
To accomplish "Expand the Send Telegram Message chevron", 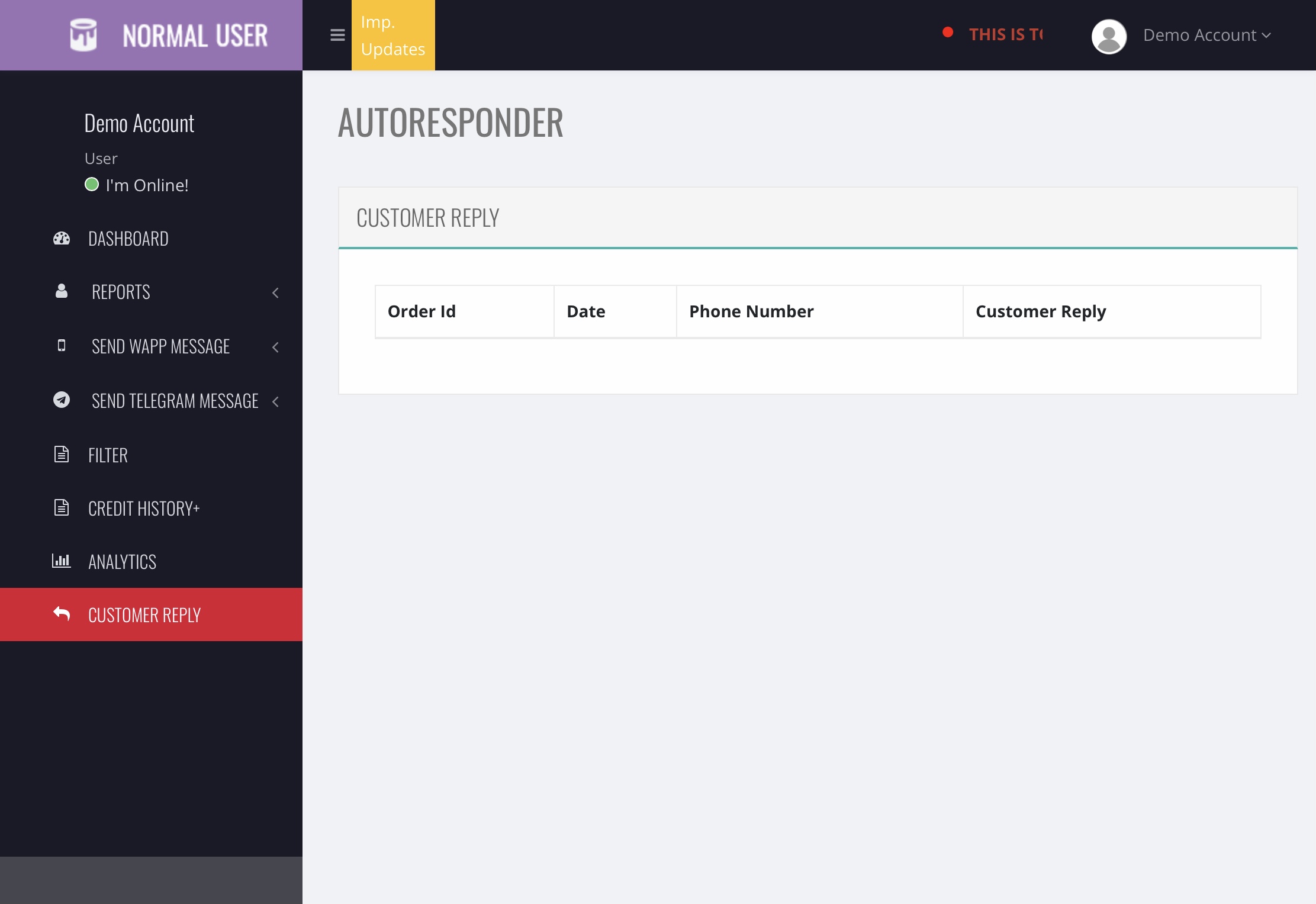I will 275,401.
